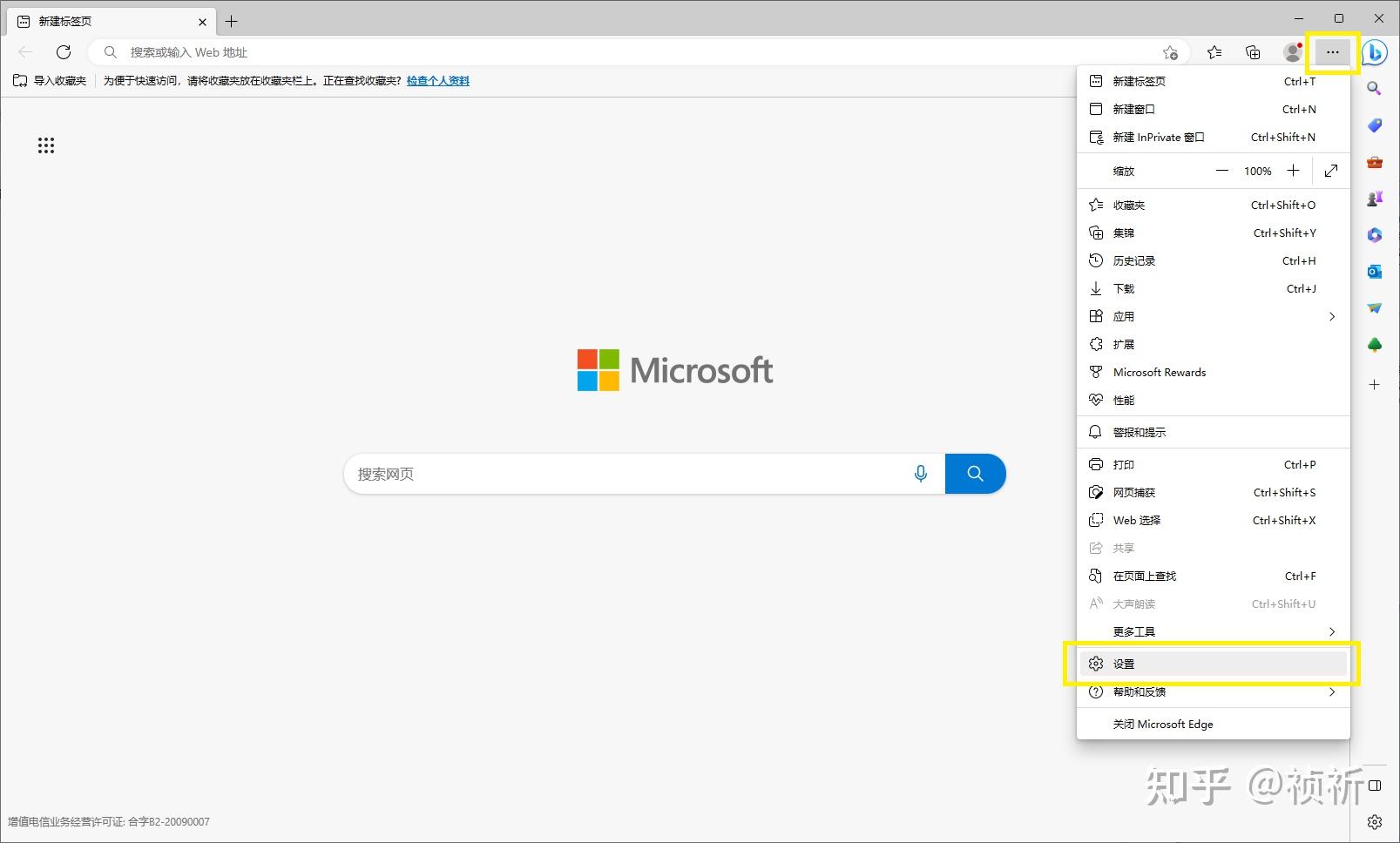Screen dimensions: 1400x843
Task: Click the Bing chat sidebar icon
Action: click(1375, 52)
